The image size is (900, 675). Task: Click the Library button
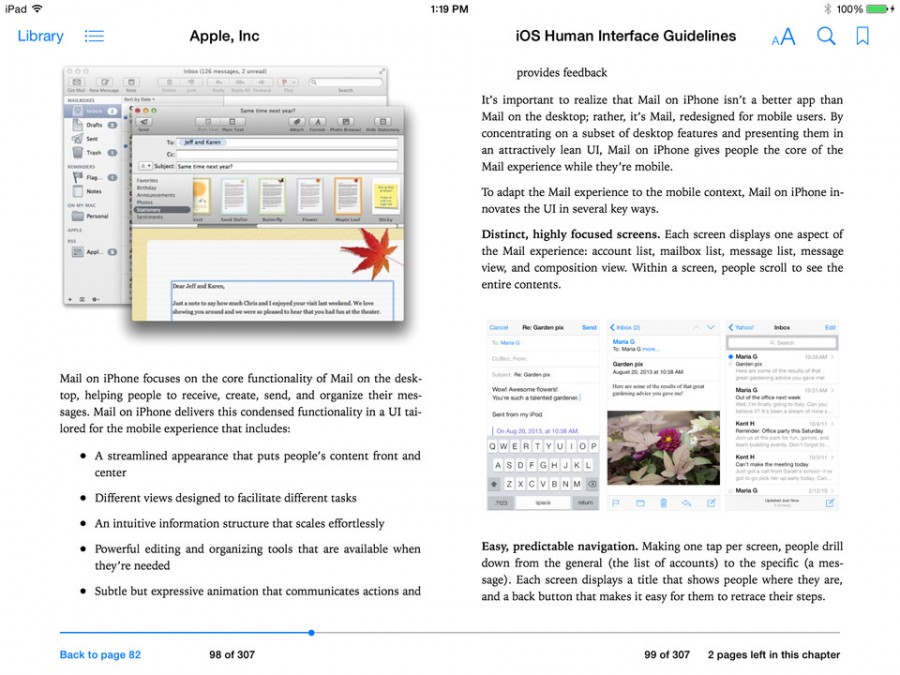coord(40,35)
